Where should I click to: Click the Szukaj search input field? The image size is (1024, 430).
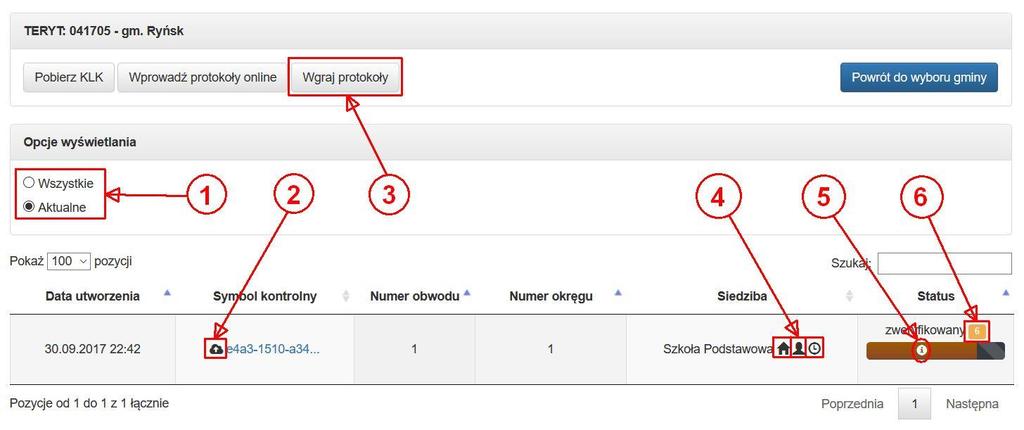pos(944,263)
